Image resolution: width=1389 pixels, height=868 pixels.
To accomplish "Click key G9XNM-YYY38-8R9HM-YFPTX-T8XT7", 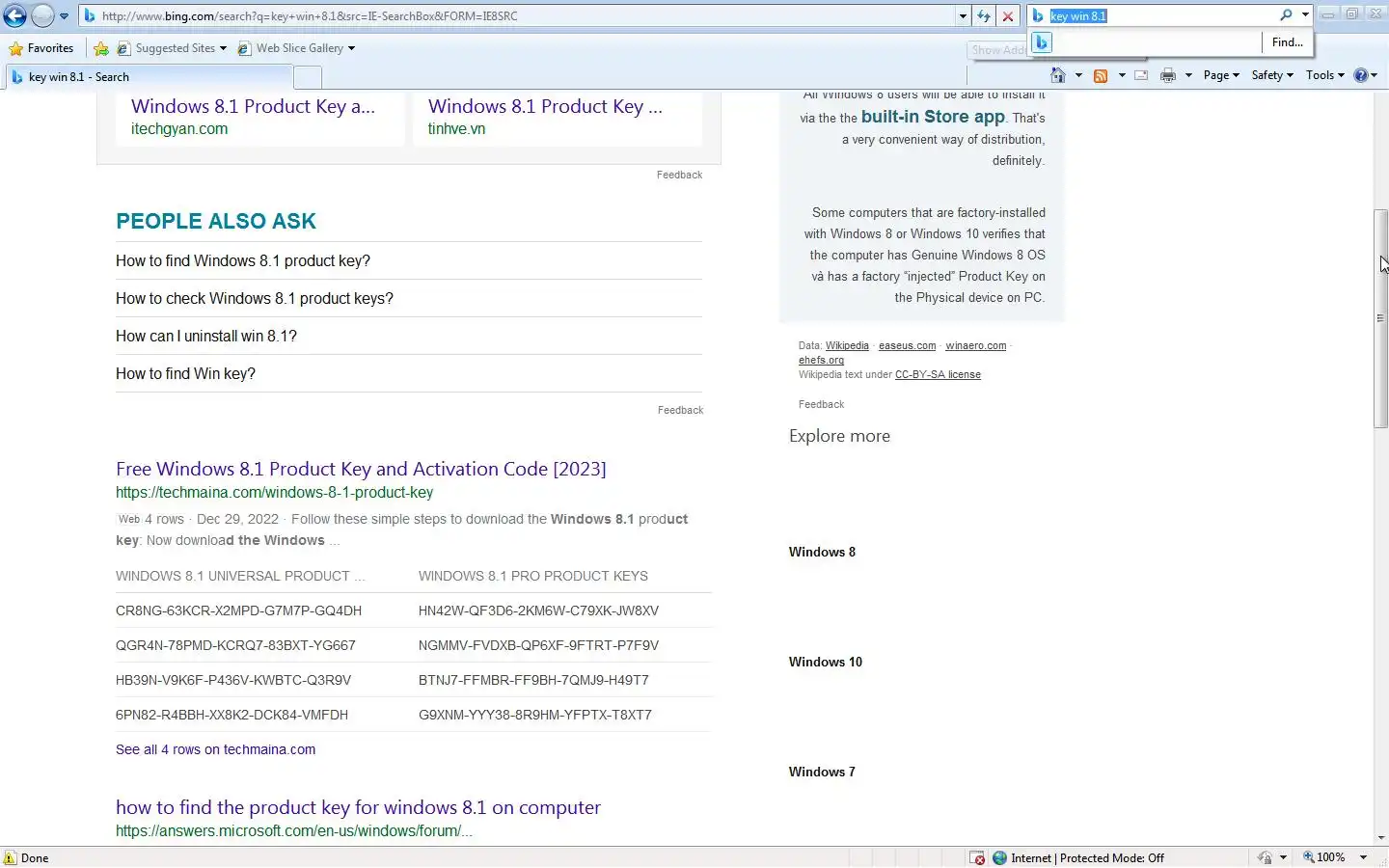I will [534, 715].
